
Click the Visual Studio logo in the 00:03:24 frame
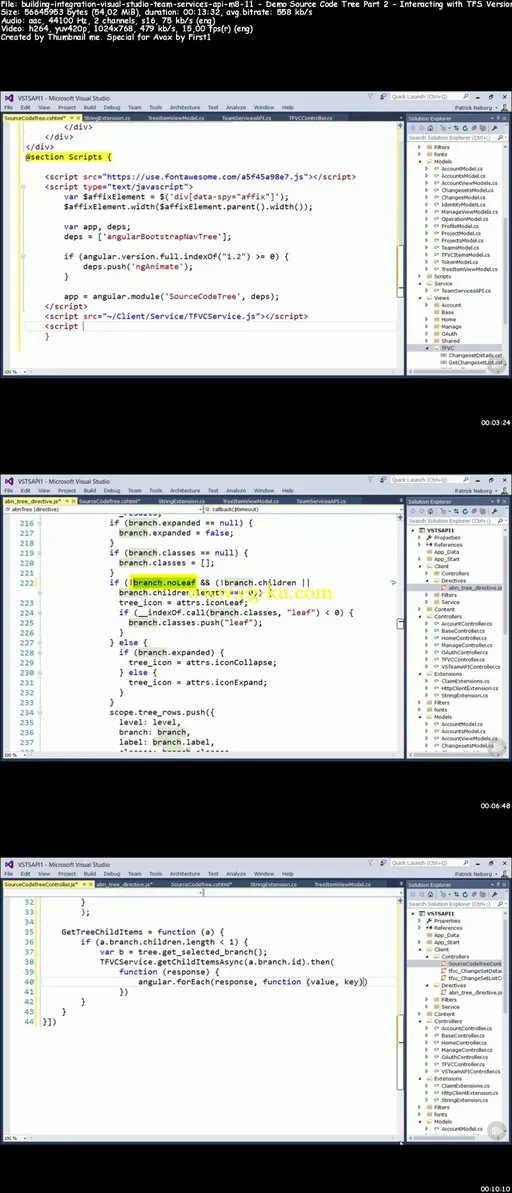[x=9, y=98]
